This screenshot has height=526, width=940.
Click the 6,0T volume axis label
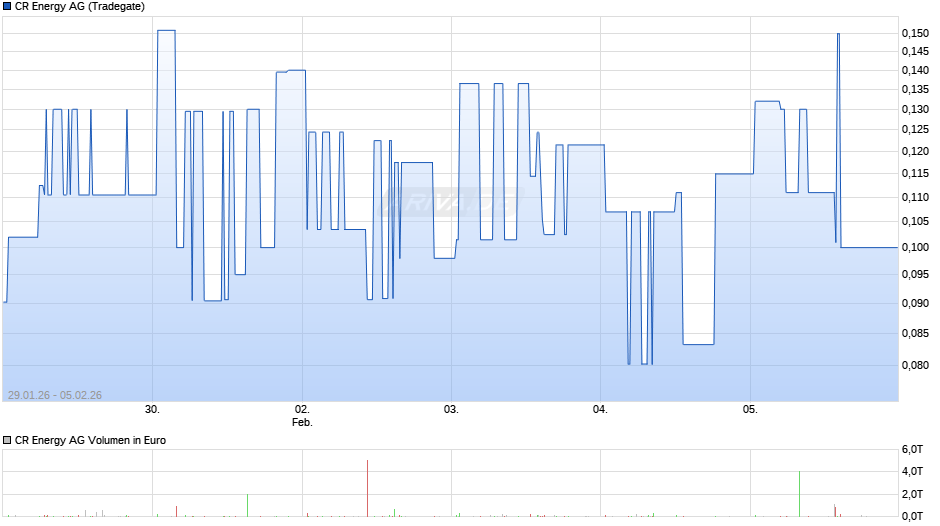pyautogui.click(x=912, y=449)
